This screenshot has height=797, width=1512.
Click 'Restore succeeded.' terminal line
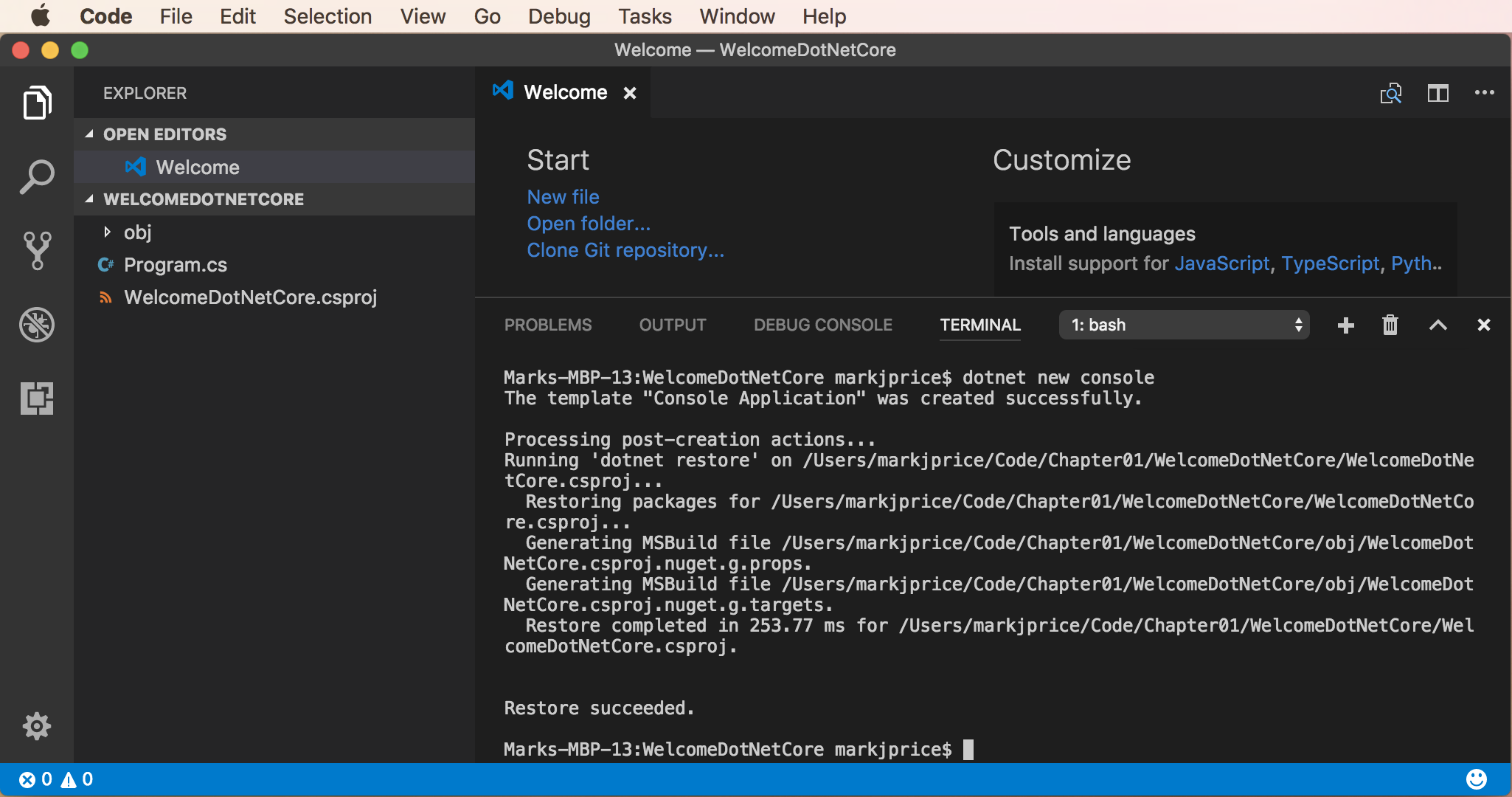pyautogui.click(x=599, y=708)
